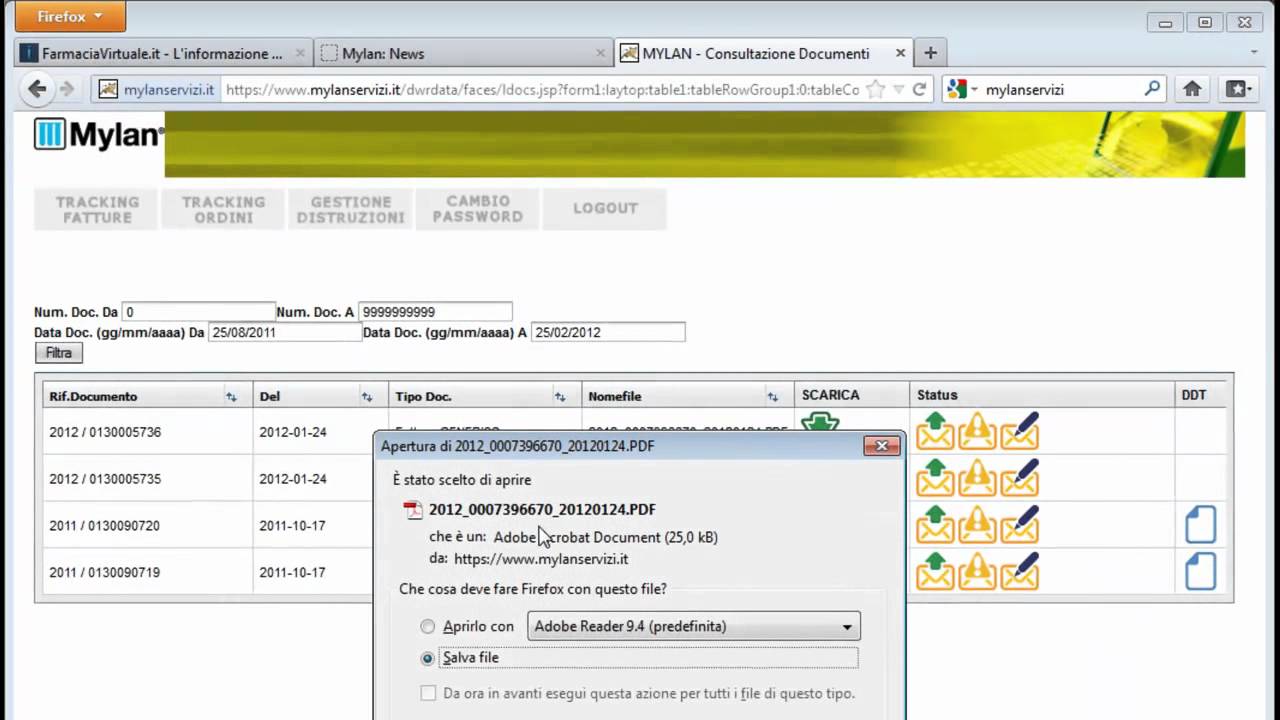
Task: Click Data Doc. A date field
Action: (x=608, y=332)
